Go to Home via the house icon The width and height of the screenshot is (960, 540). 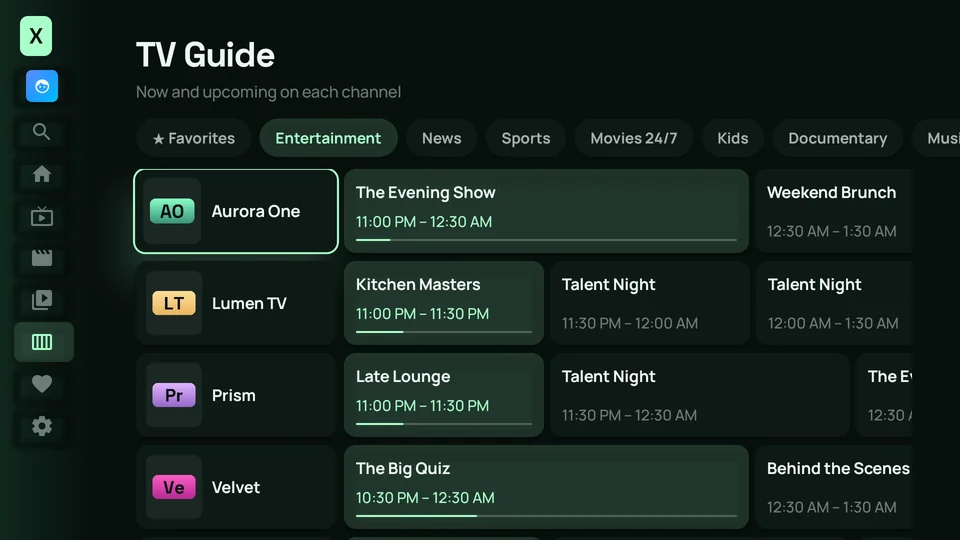(x=42, y=174)
